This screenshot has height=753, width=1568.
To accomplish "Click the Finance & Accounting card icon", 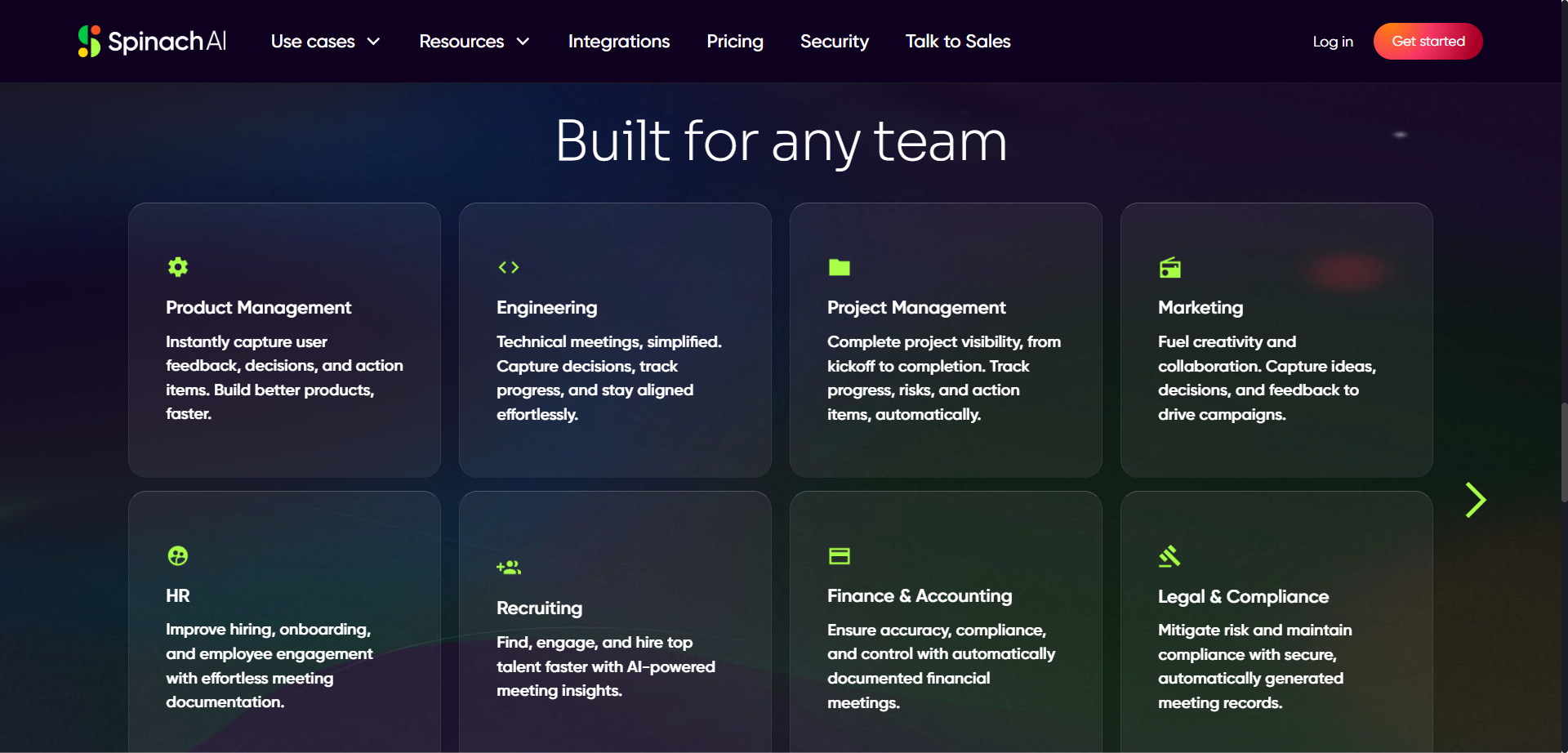I will tap(840, 555).
